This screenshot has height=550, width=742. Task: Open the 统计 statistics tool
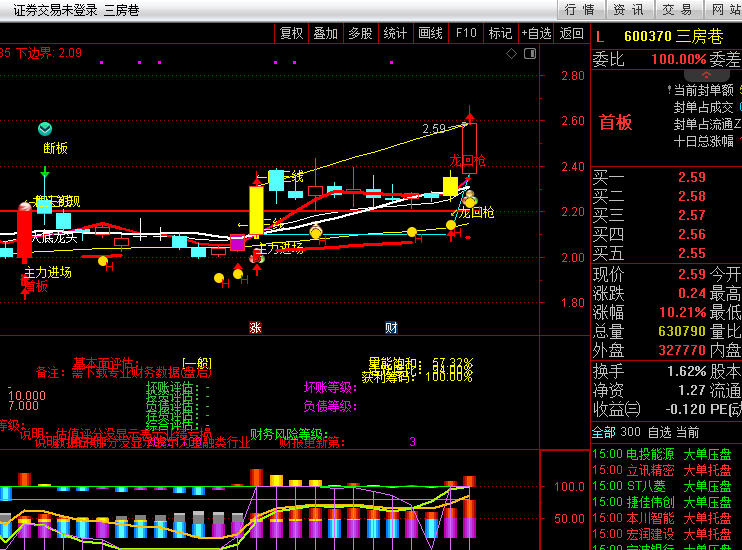395,33
